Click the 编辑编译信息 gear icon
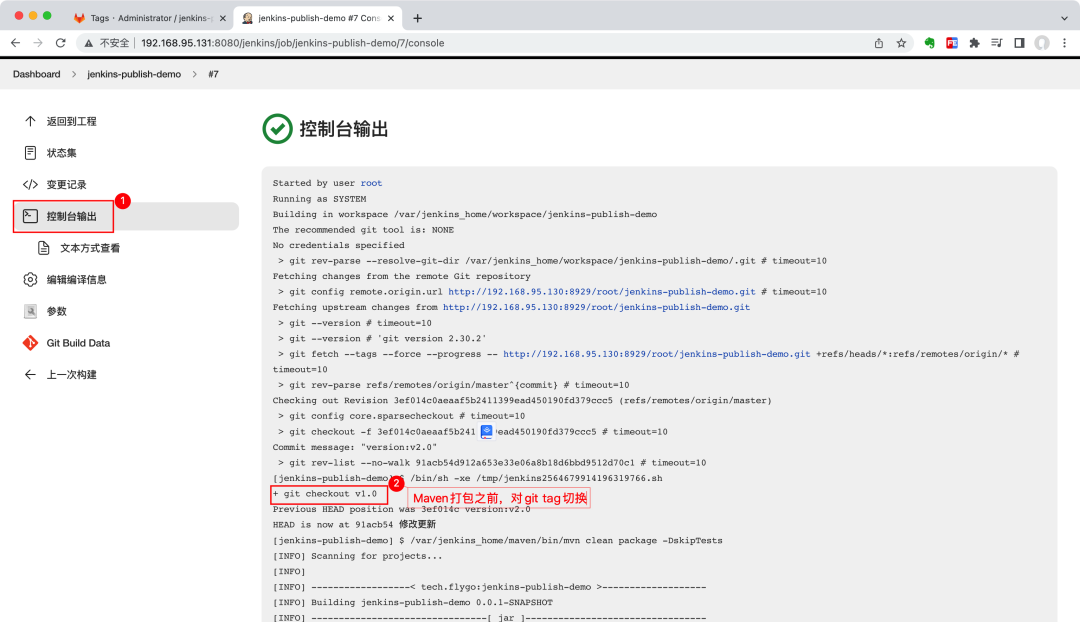 (x=30, y=280)
